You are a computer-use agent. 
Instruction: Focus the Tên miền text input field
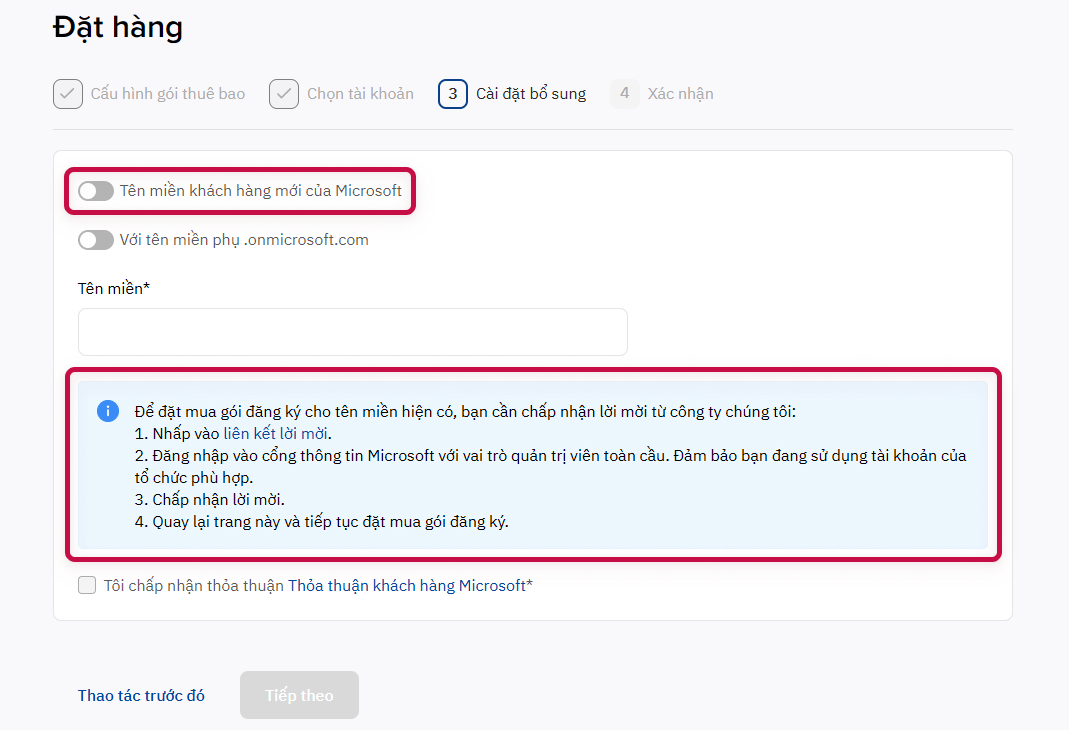[x=352, y=332]
